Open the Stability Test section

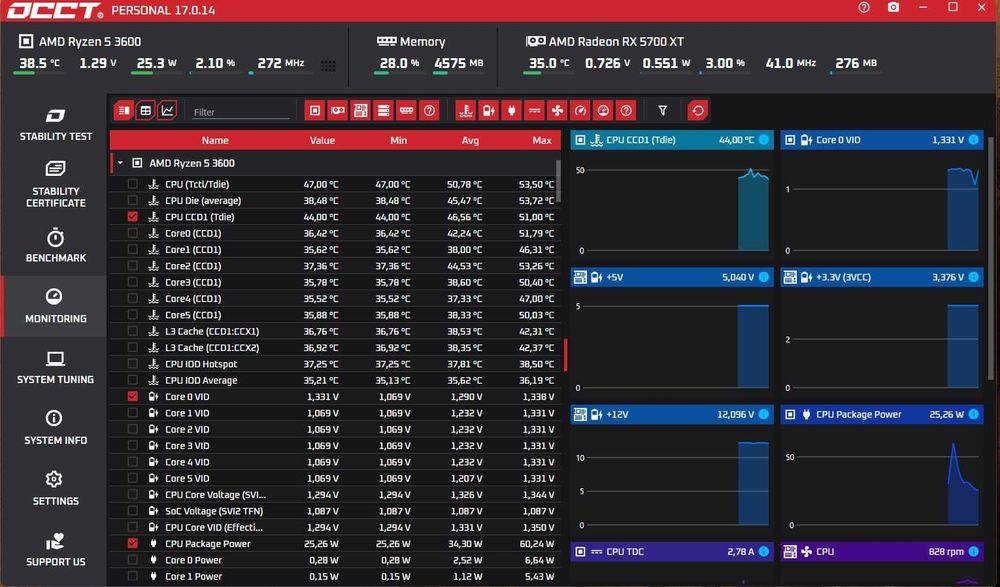pyautogui.click(x=55, y=124)
